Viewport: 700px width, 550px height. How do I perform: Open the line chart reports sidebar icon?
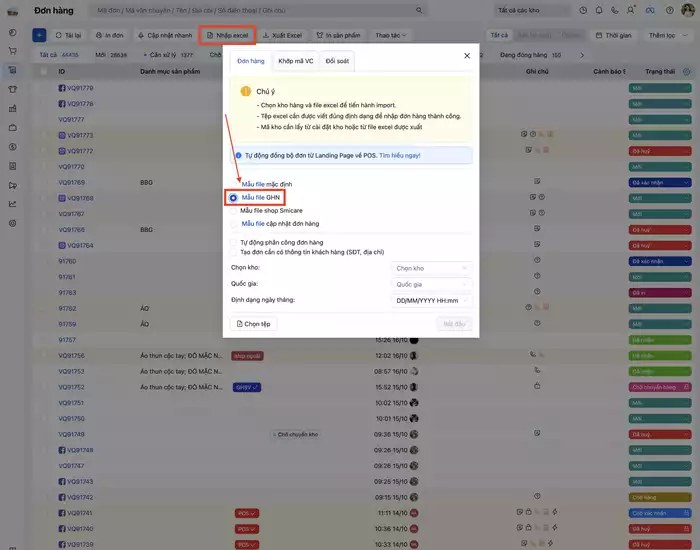(x=12, y=203)
